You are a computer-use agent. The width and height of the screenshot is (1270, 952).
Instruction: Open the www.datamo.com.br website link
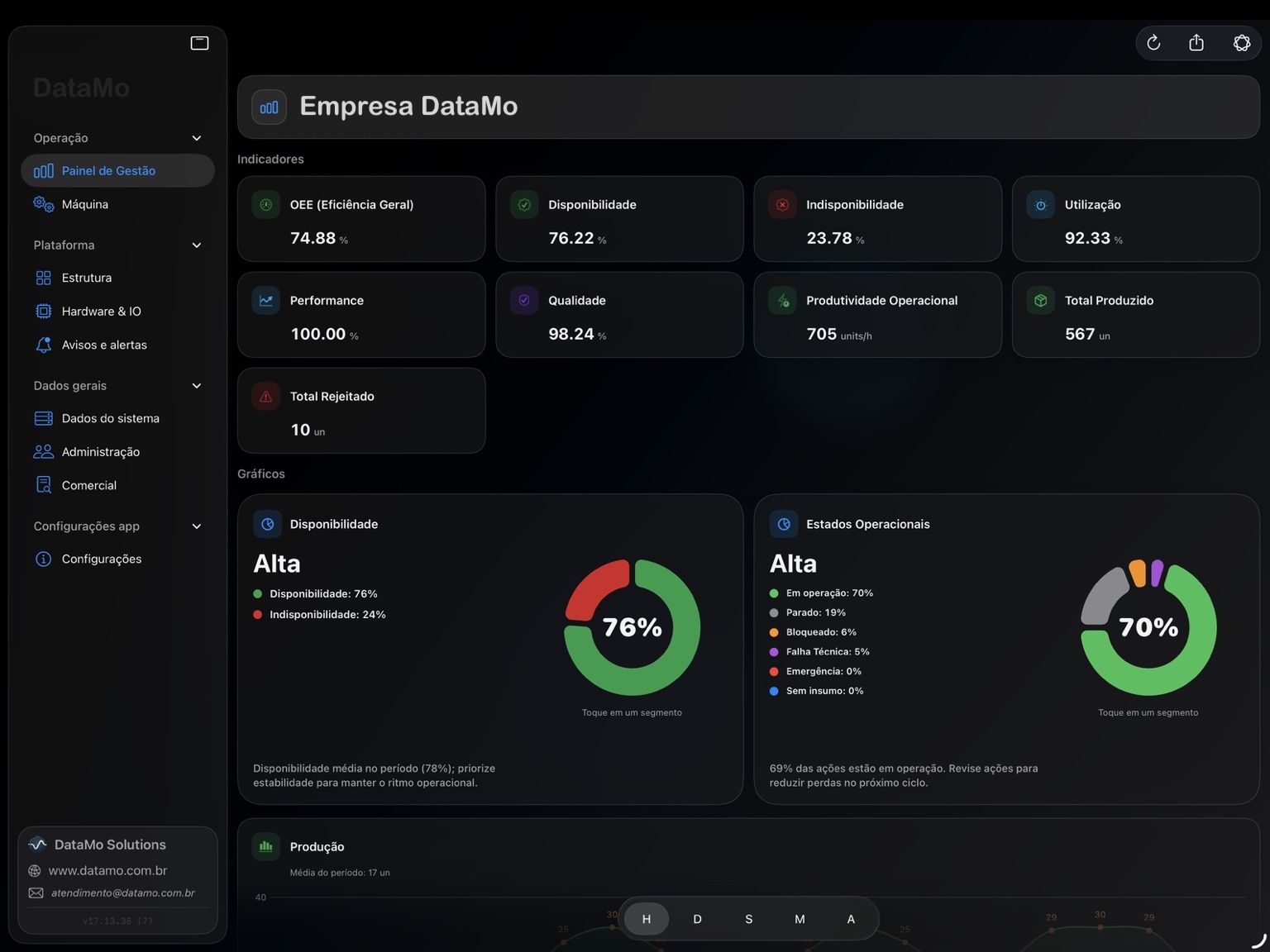[107, 870]
